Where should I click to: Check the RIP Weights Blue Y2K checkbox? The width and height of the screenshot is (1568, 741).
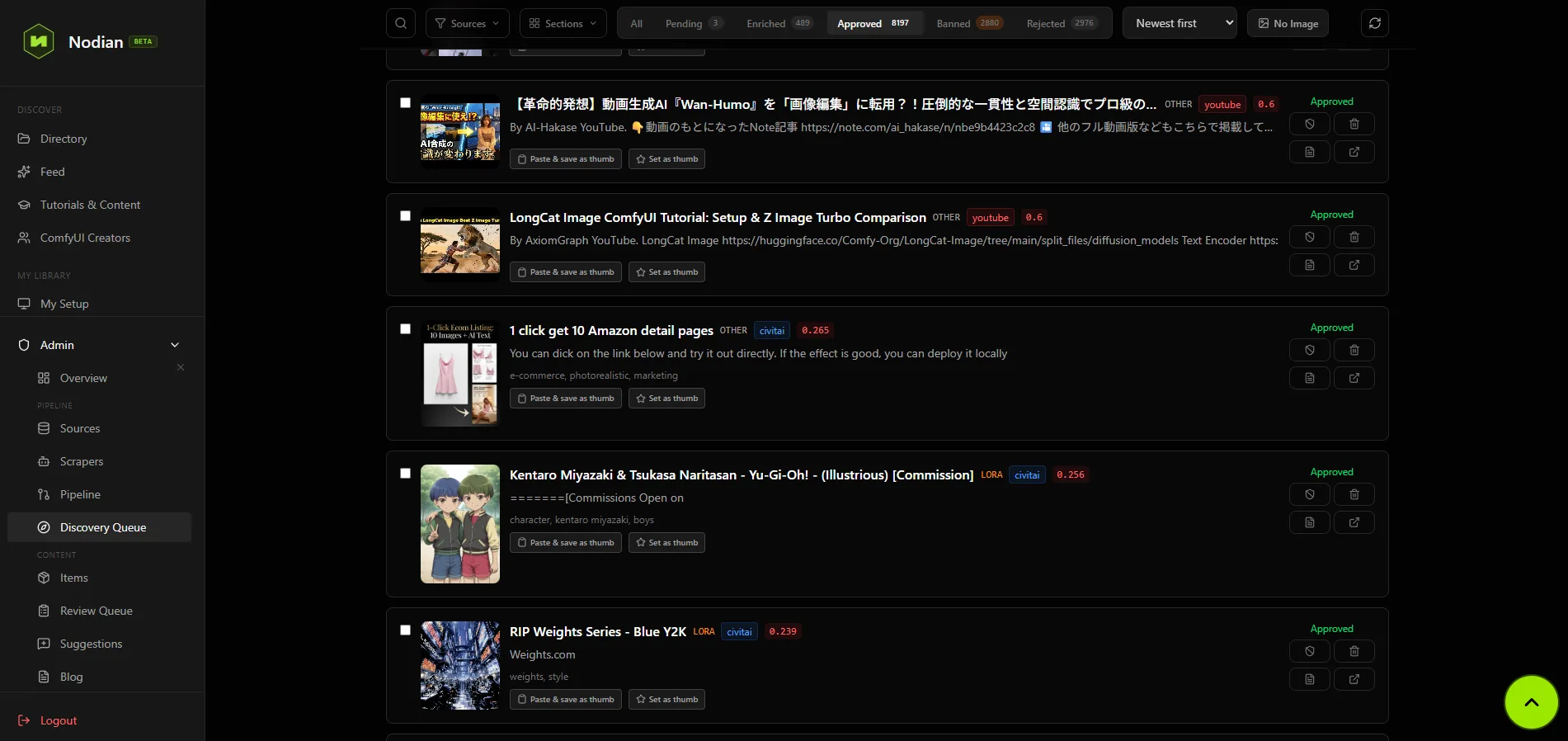tap(405, 630)
